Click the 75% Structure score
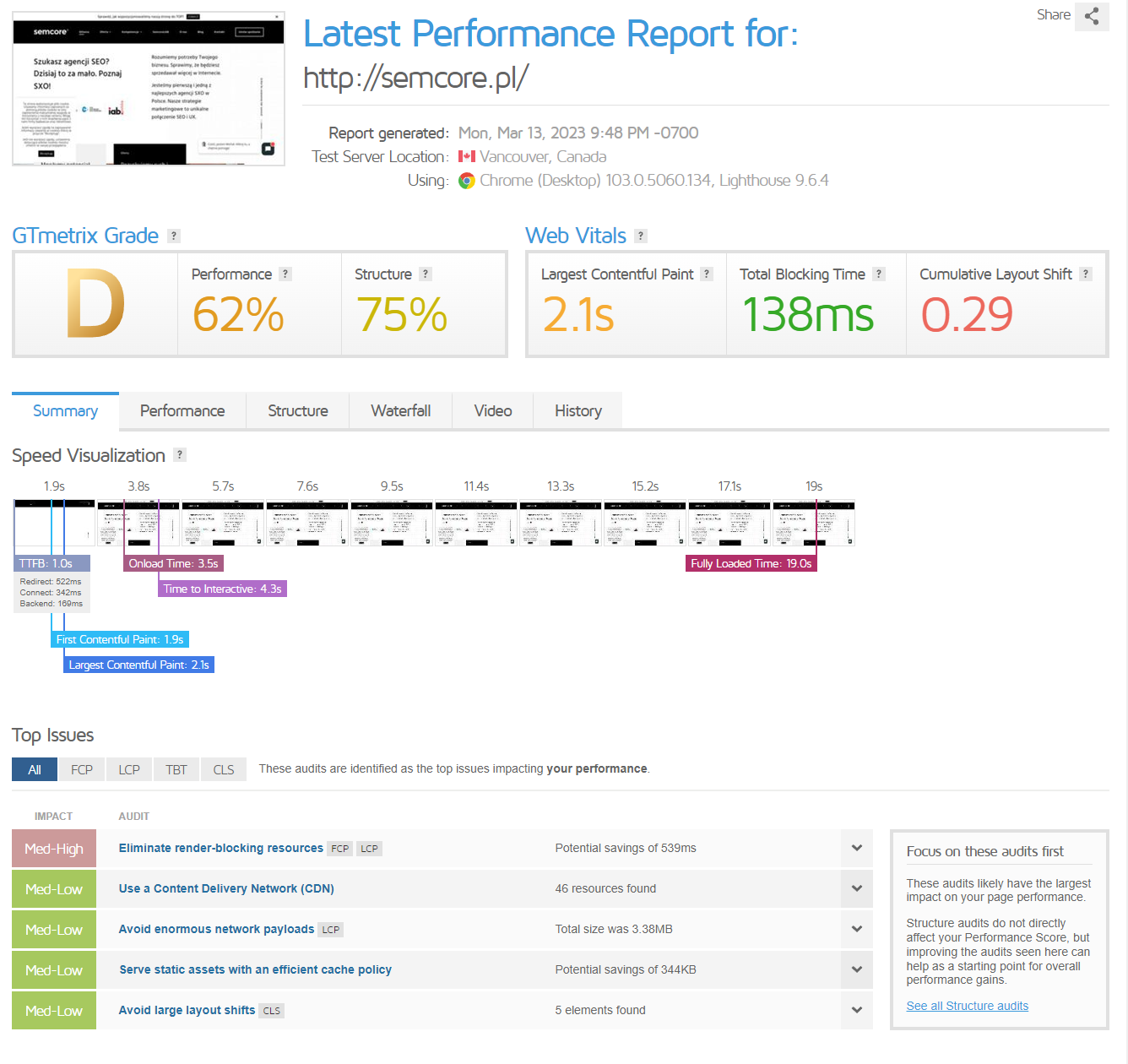1128x1064 pixels. (x=402, y=315)
